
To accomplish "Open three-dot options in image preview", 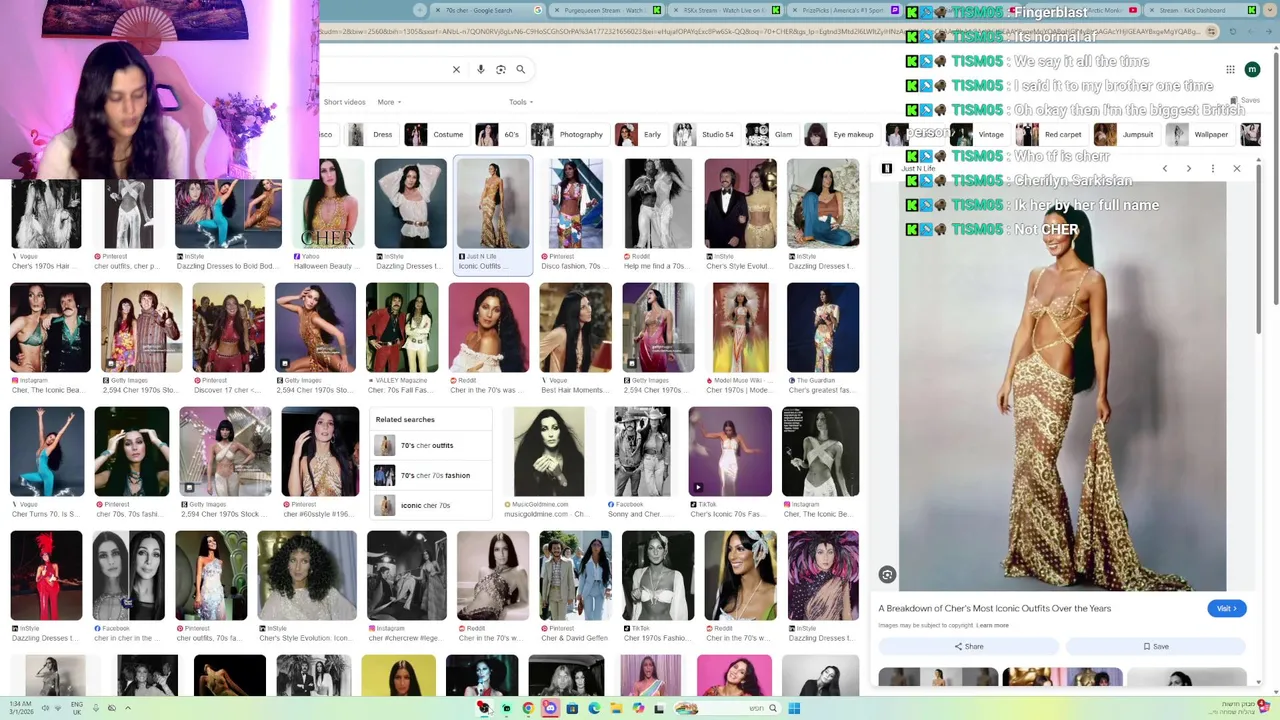I will [x=1213, y=168].
